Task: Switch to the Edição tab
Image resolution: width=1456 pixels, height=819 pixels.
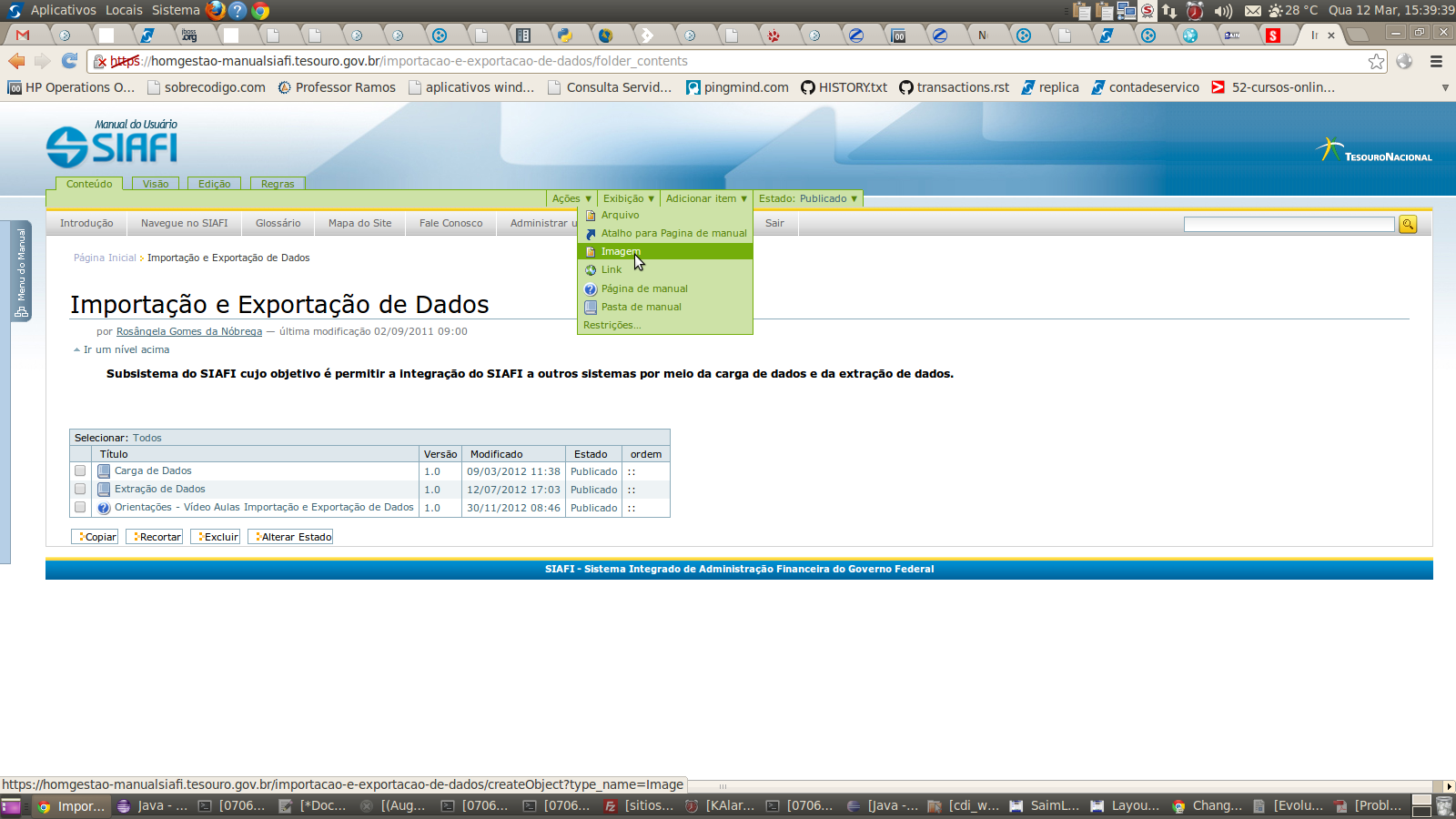Action: [214, 184]
